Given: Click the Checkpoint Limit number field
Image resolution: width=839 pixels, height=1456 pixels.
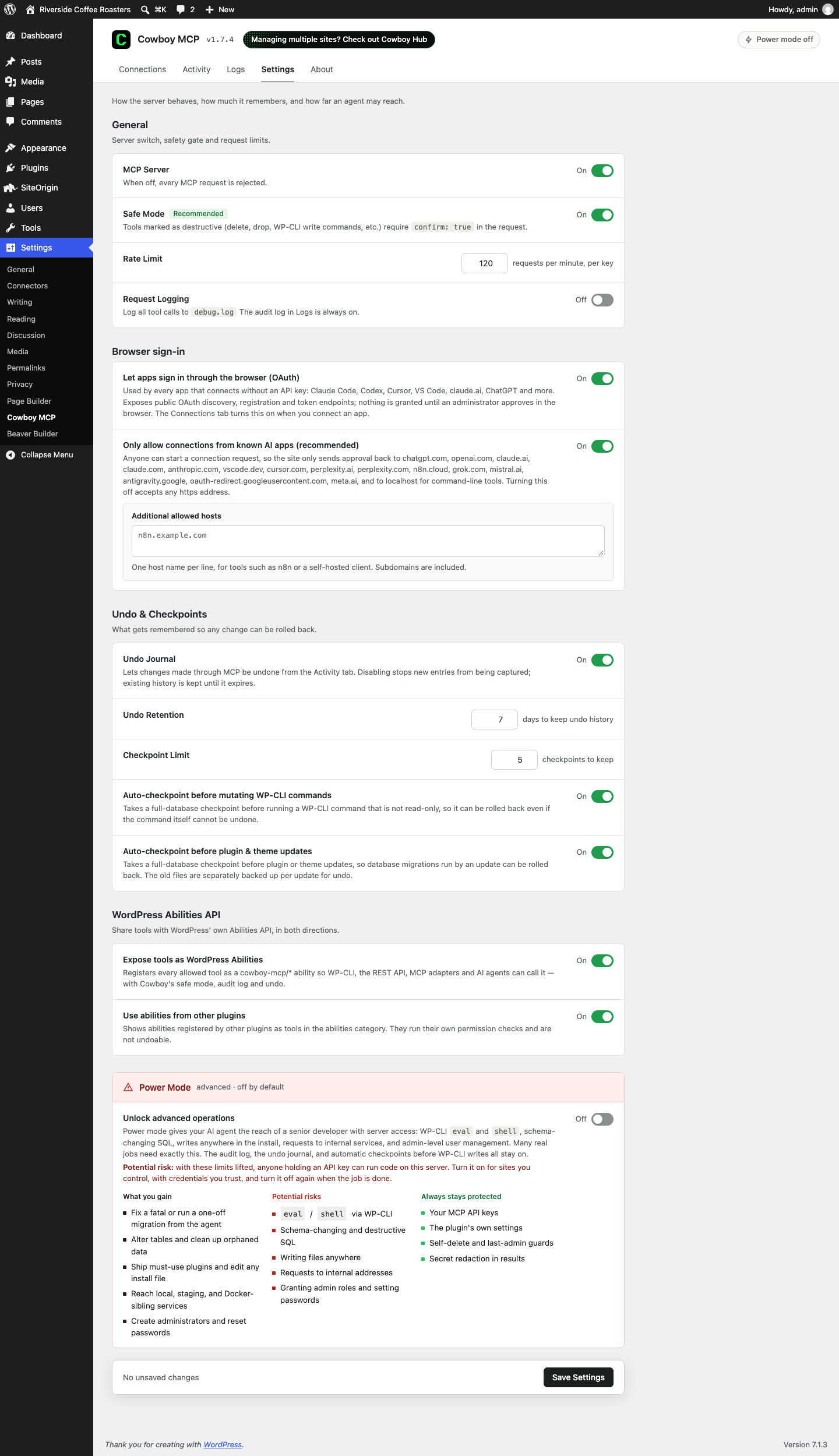Looking at the screenshot, I should (x=514, y=760).
